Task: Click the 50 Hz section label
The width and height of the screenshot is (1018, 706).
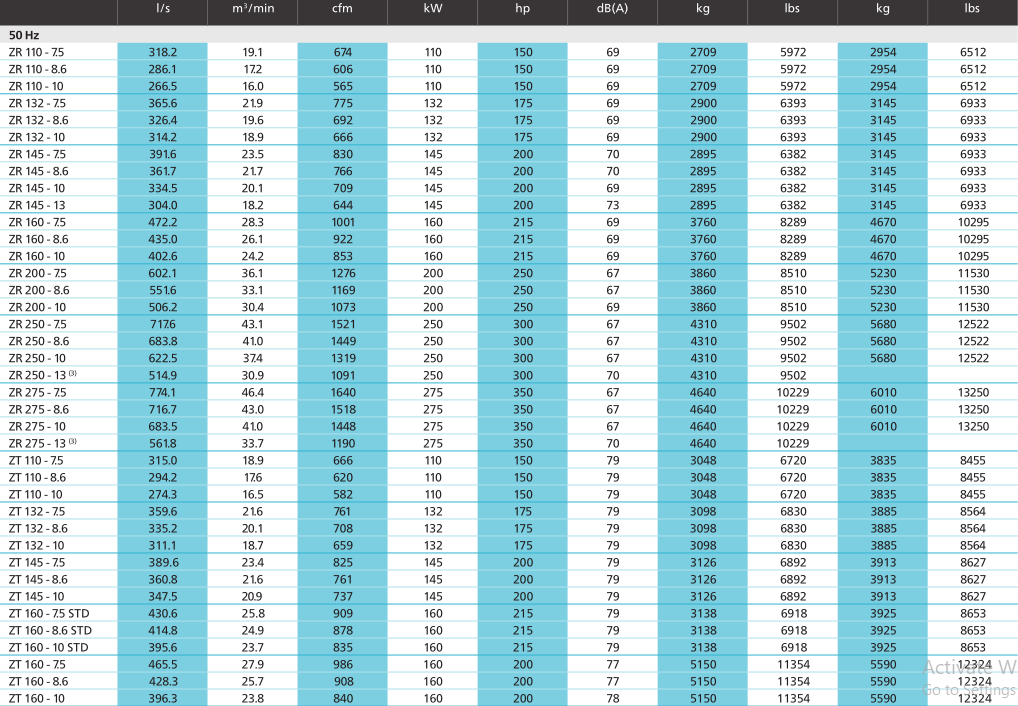Action: pyautogui.click(x=24, y=35)
